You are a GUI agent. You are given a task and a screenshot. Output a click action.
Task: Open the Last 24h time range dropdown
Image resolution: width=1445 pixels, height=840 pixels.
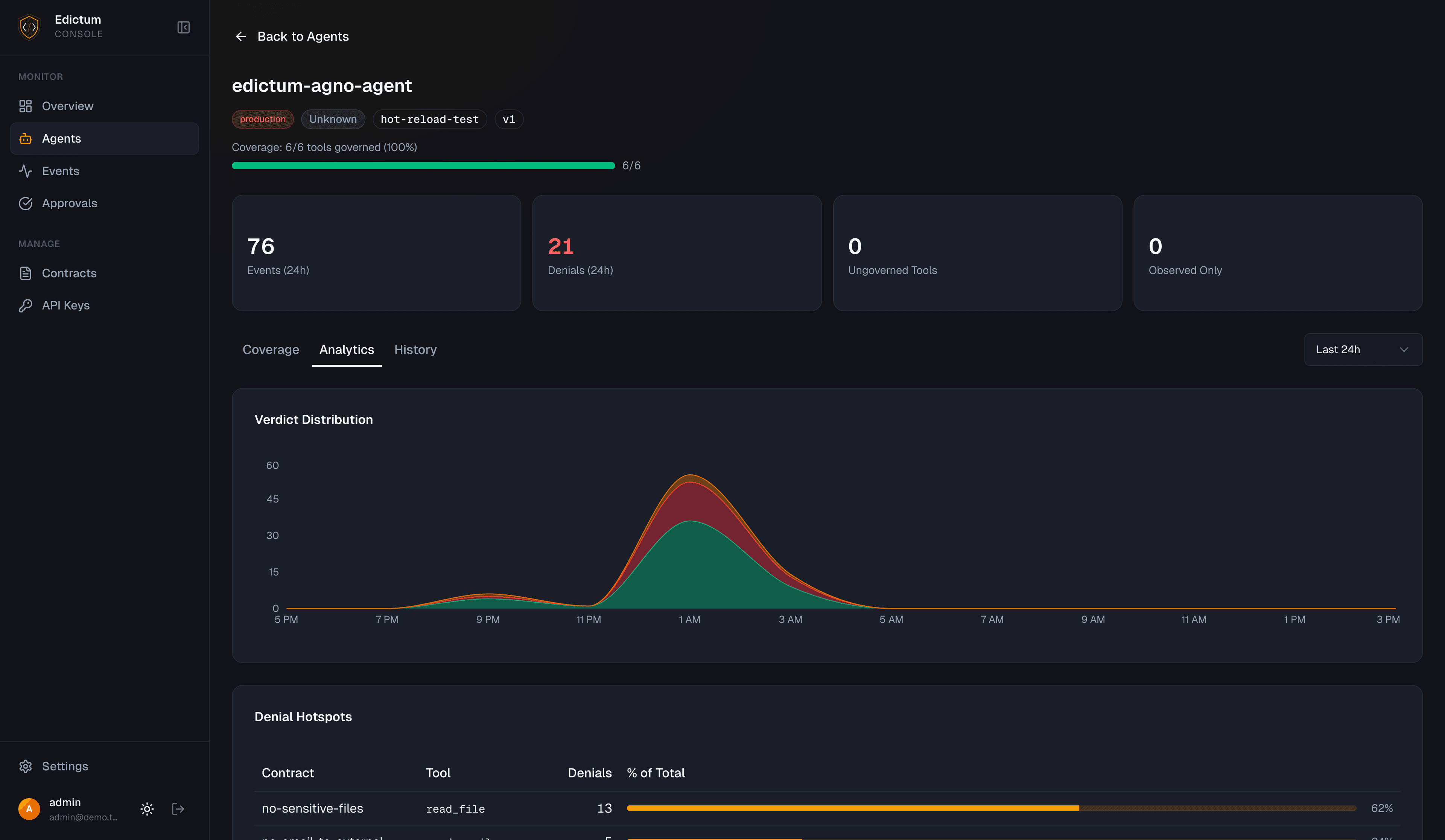[x=1363, y=349]
